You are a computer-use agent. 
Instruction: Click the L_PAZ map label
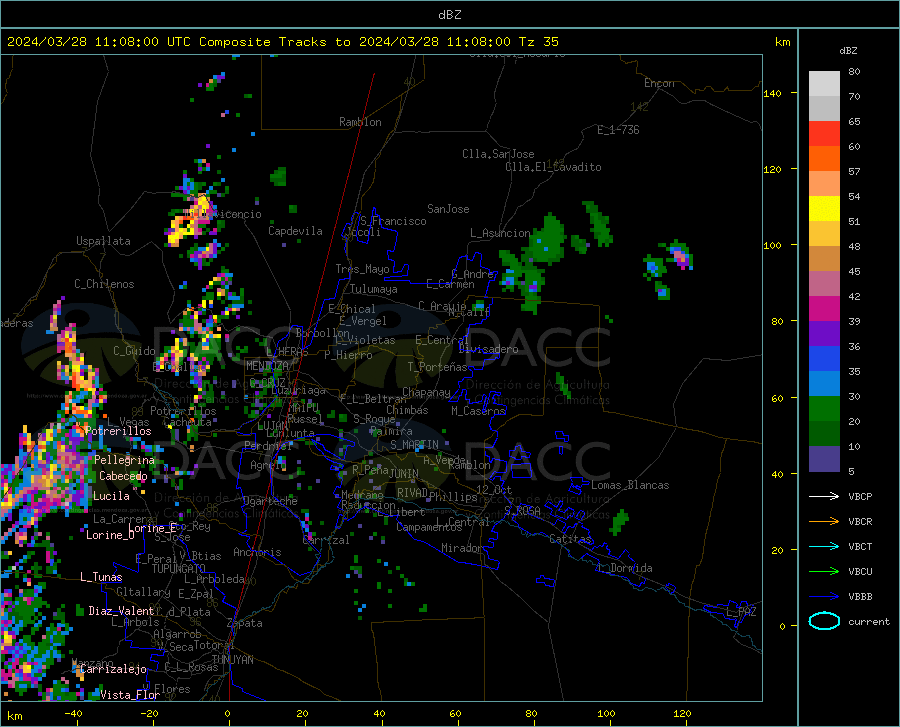point(741,612)
